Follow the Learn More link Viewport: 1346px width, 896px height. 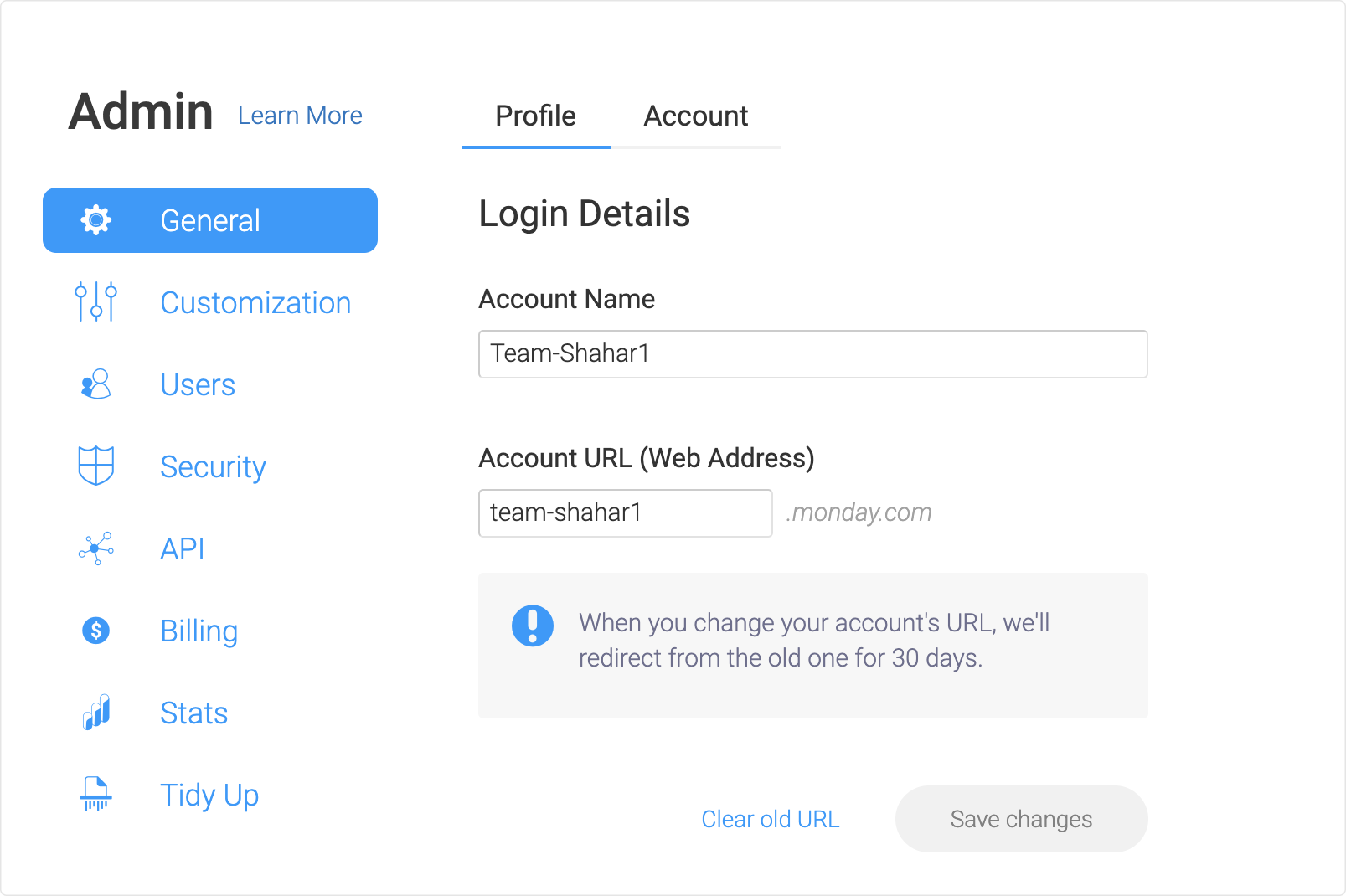pyautogui.click(x=300, y=116)
